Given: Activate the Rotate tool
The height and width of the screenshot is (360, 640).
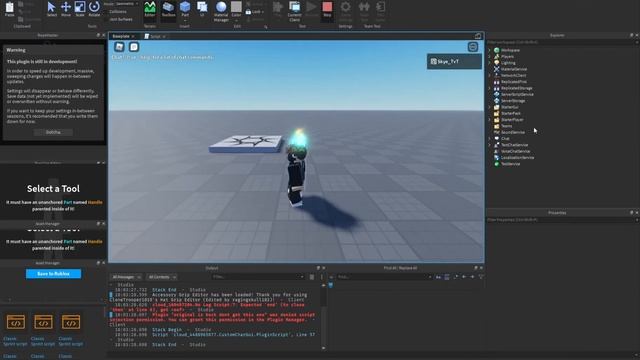Looking at the screenshot, I should (94, 9).
